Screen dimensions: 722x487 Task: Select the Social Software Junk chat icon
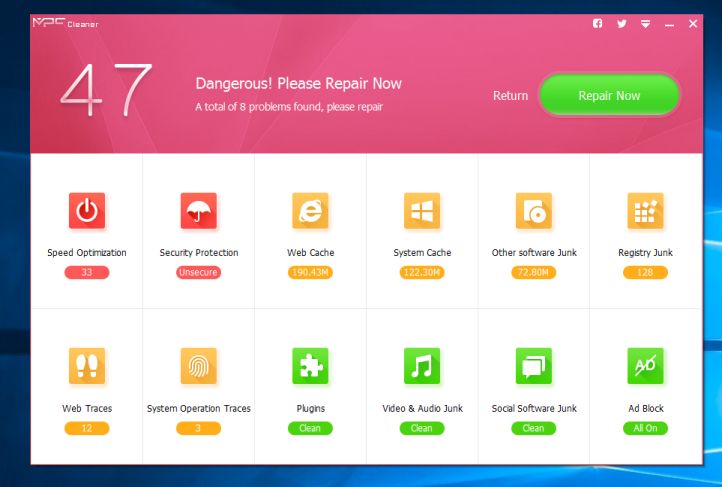click(534, 366)
